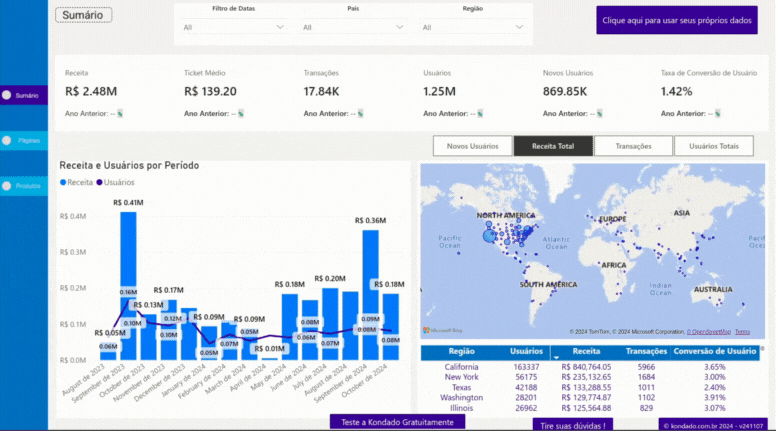Click the trend icon under Ticket Médio
Image resolution: width=776 pixels, height=431 pixels.
pyautogui.click(x=240, y=113)
